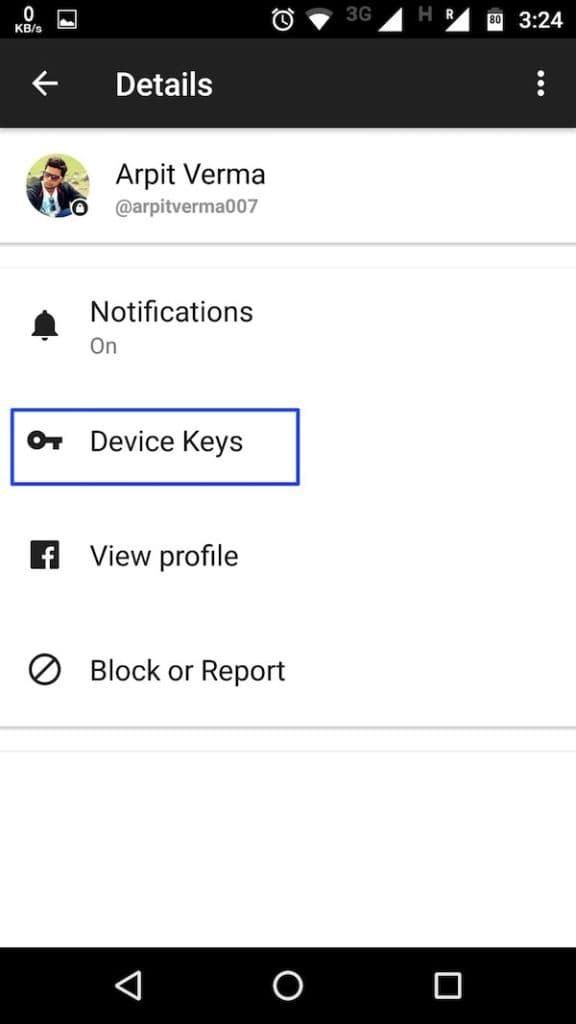Image resolution: width=576 pixels, height=1024 pixels.
Task: Tap Android home circle button
Action: click(x=288, y=985)
